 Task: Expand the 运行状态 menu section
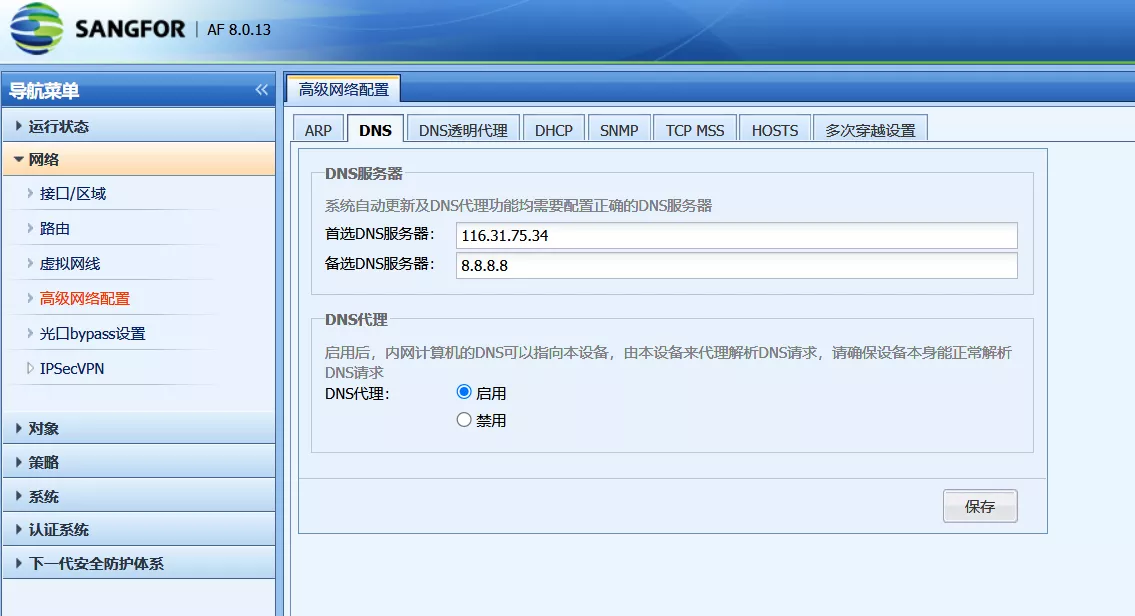[x=59, y=127]
